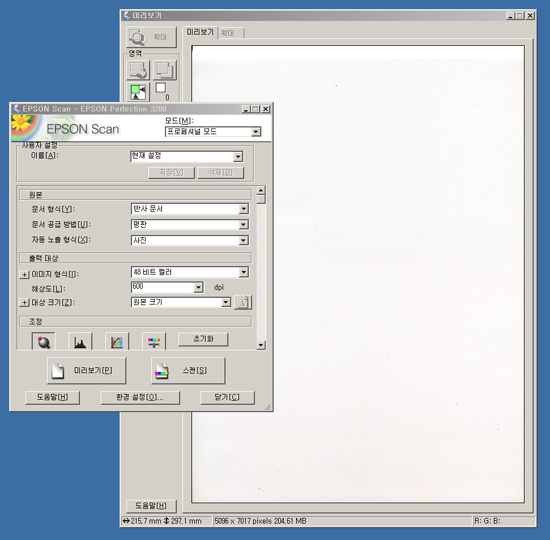The height and width of the screenshot is (540, 550).
Task: Expand the Target Size plus box
Action: pos(24,302)
